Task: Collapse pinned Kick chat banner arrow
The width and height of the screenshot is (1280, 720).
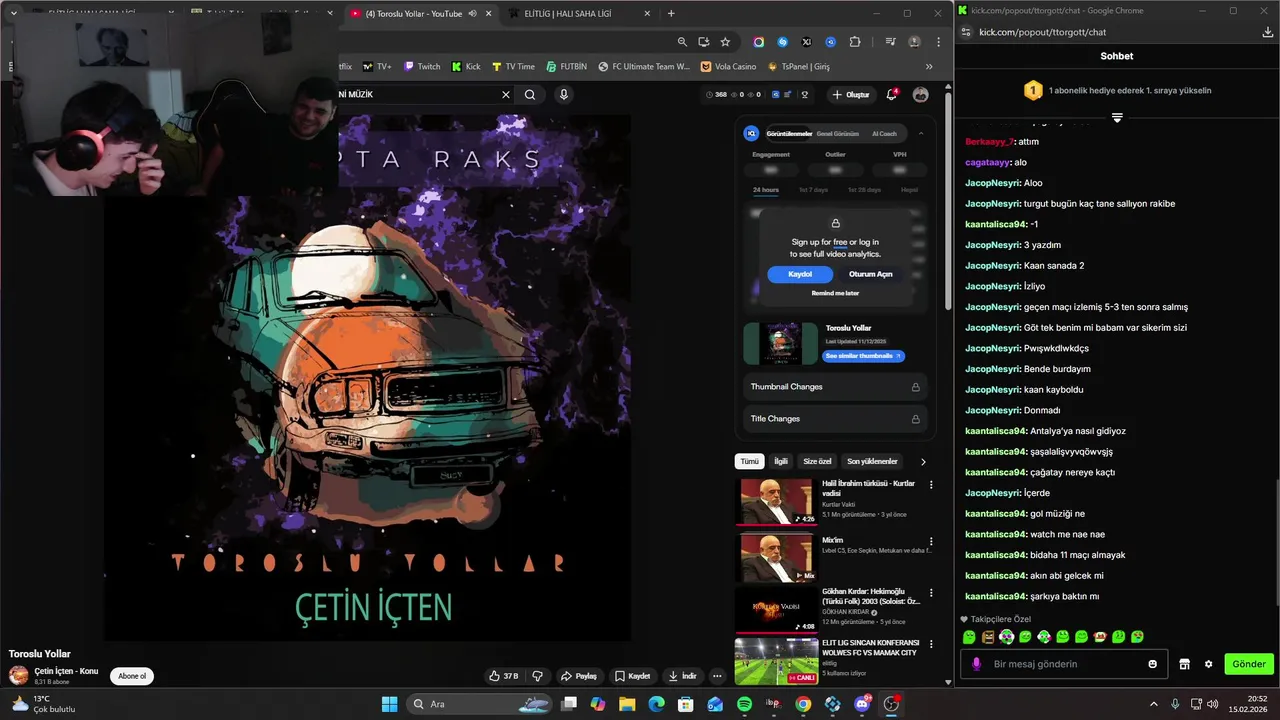Action: coord(1117,118)
